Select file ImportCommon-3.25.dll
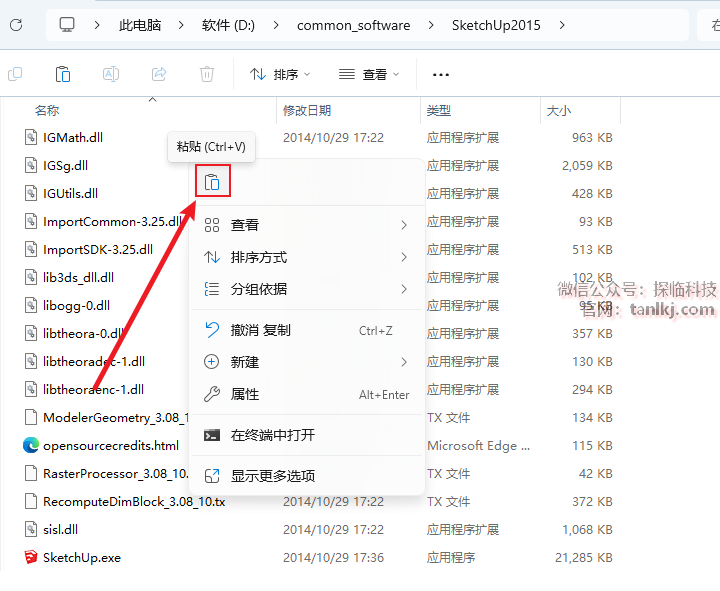Viewport: 720px width, 591px height. (x=112, y=221)
